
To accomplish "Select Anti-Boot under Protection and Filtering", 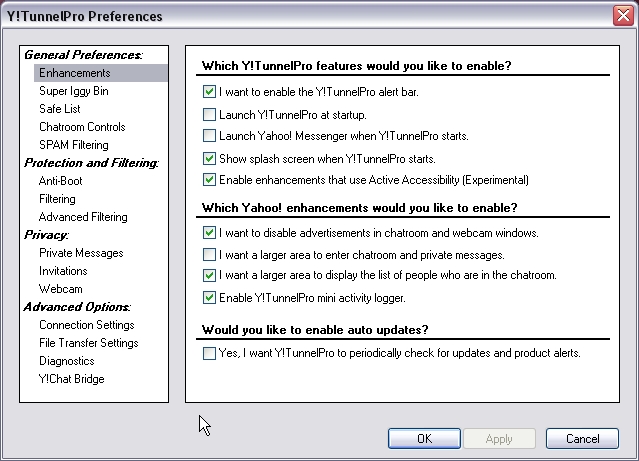I will 61,181.
